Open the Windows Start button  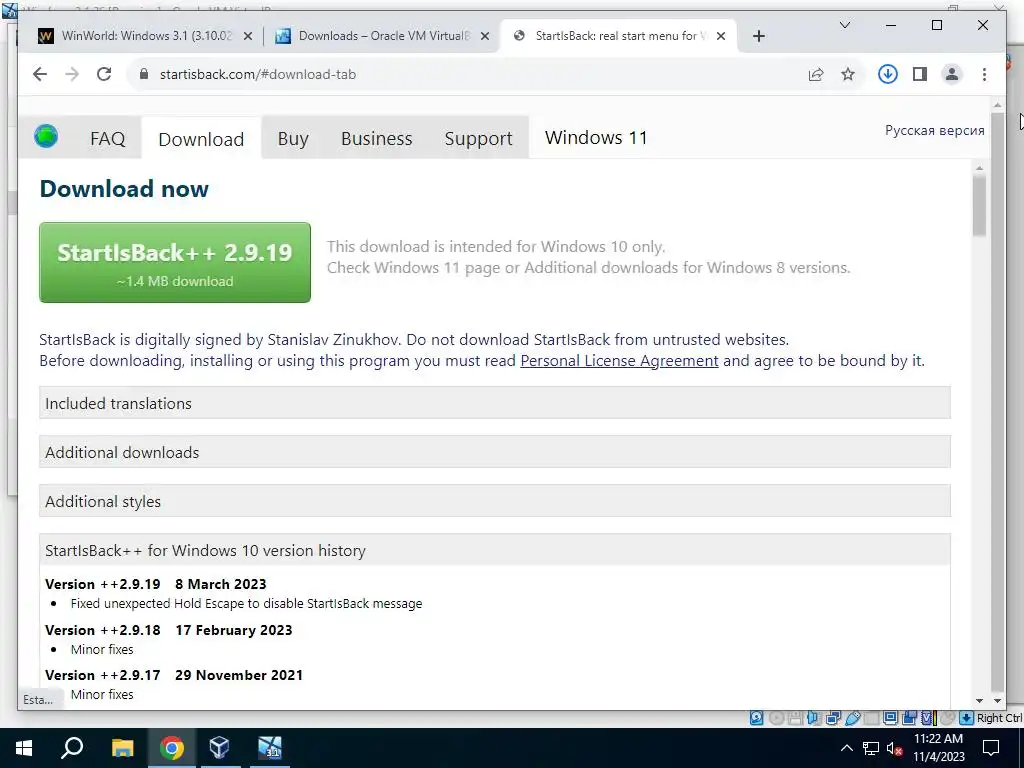point(24,748)
